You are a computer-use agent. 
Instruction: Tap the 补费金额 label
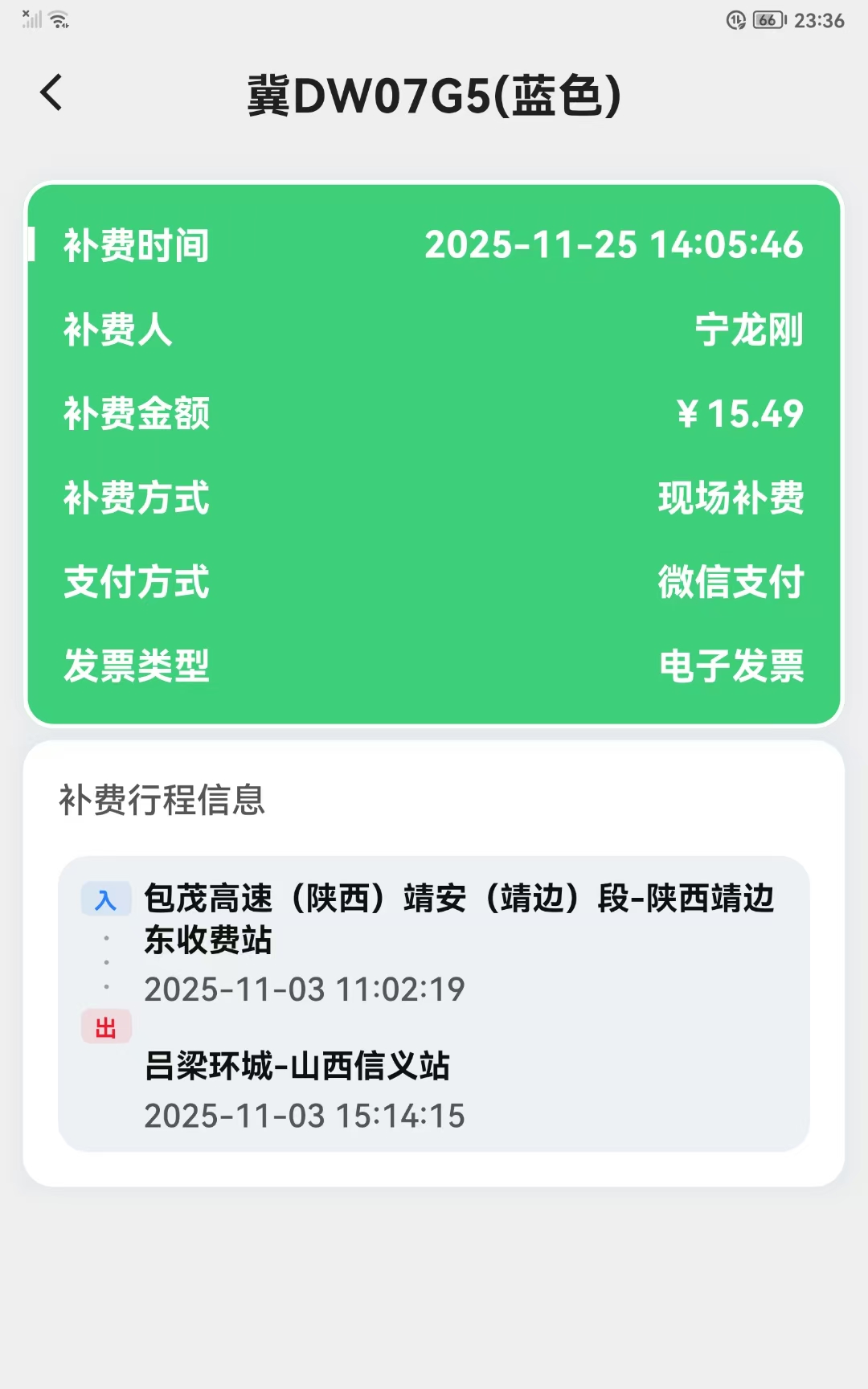(137, 414)
